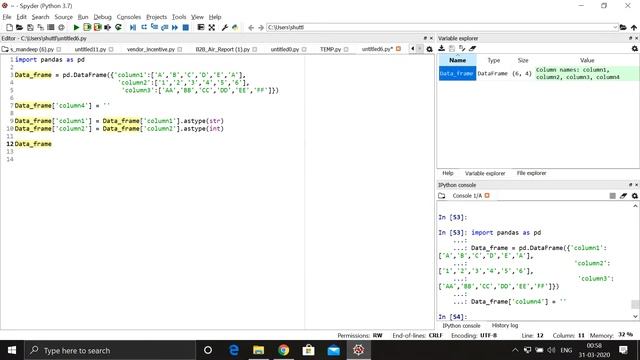Screen dimensions: 640x360
Task: Switch to the Help pane tab
Action: click(x=448, y=173)
